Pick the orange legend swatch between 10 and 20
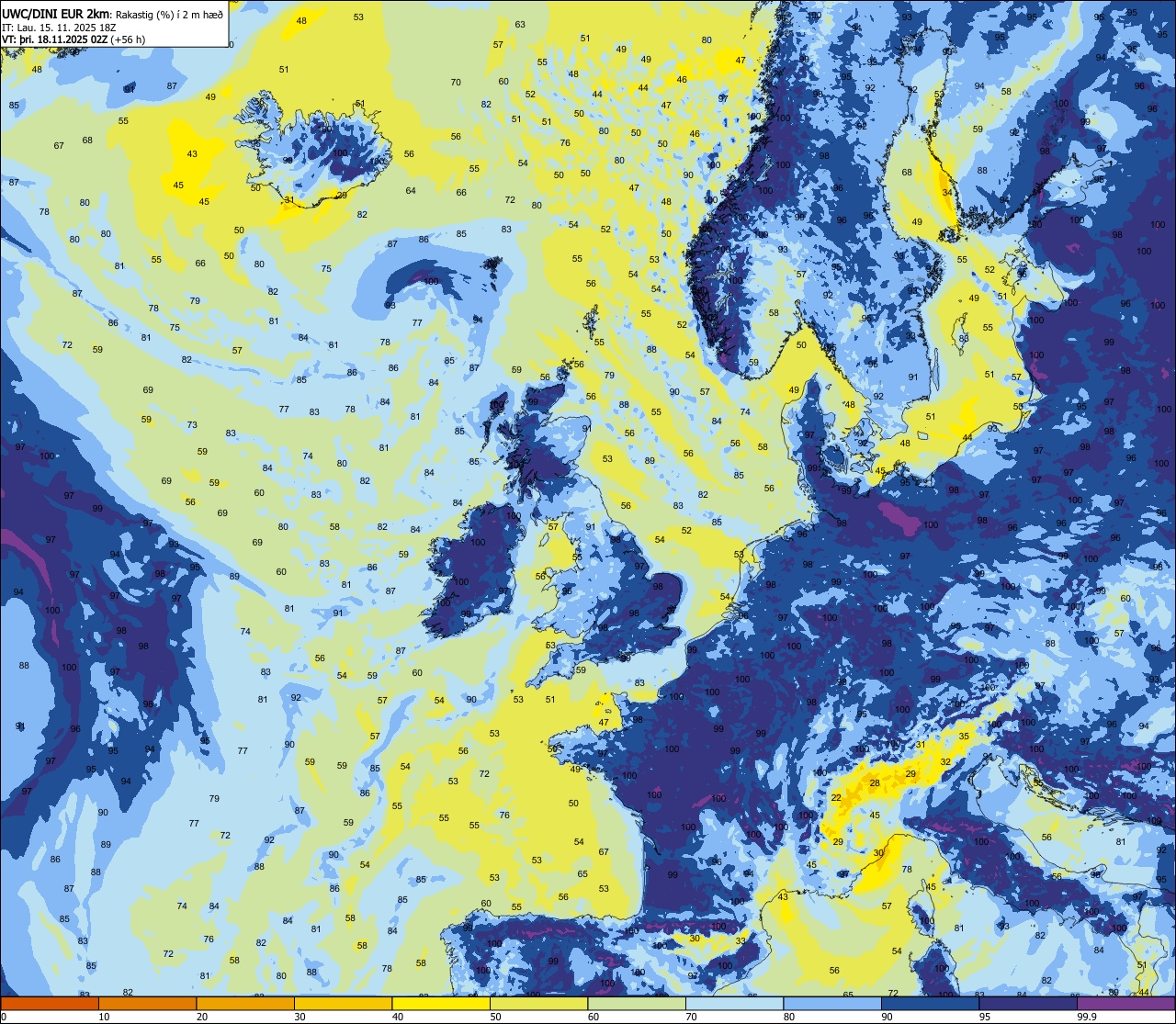Image resolution: width=1176 pixels, height=1024 pixels. coord(147,1003)
